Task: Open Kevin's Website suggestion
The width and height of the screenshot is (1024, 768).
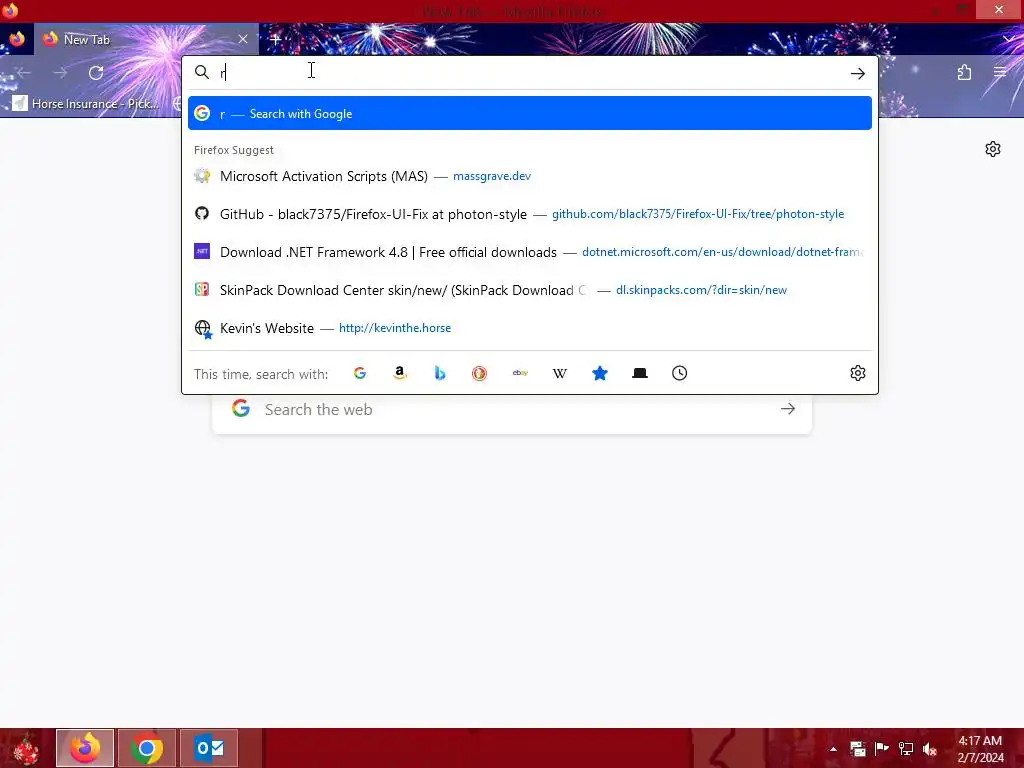Action: point(530,327)
